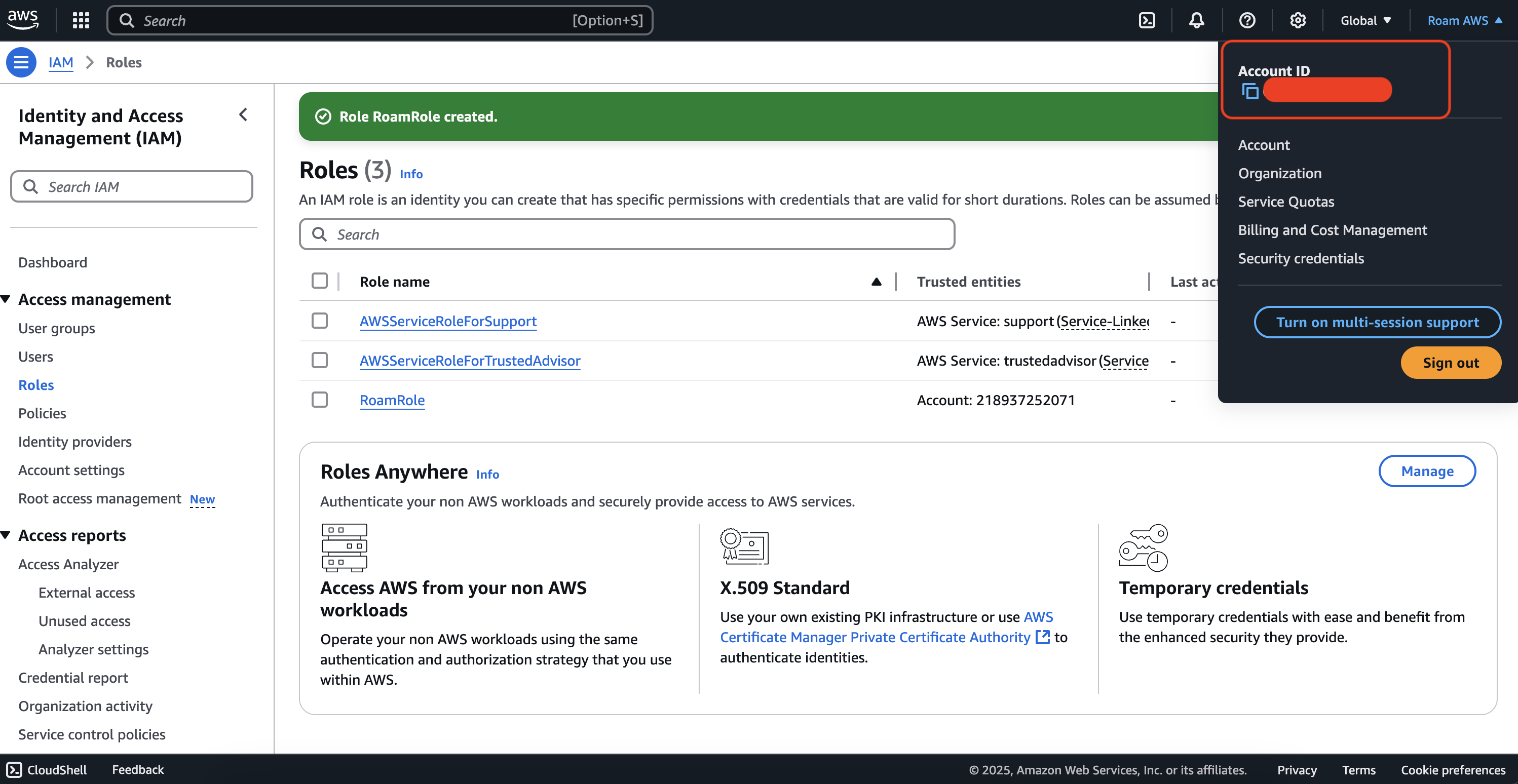Focus the Search IAM field
Image resolution: width=1518 pixels, height=784 pixels.
pyautogui.click(x=132, y=187)
